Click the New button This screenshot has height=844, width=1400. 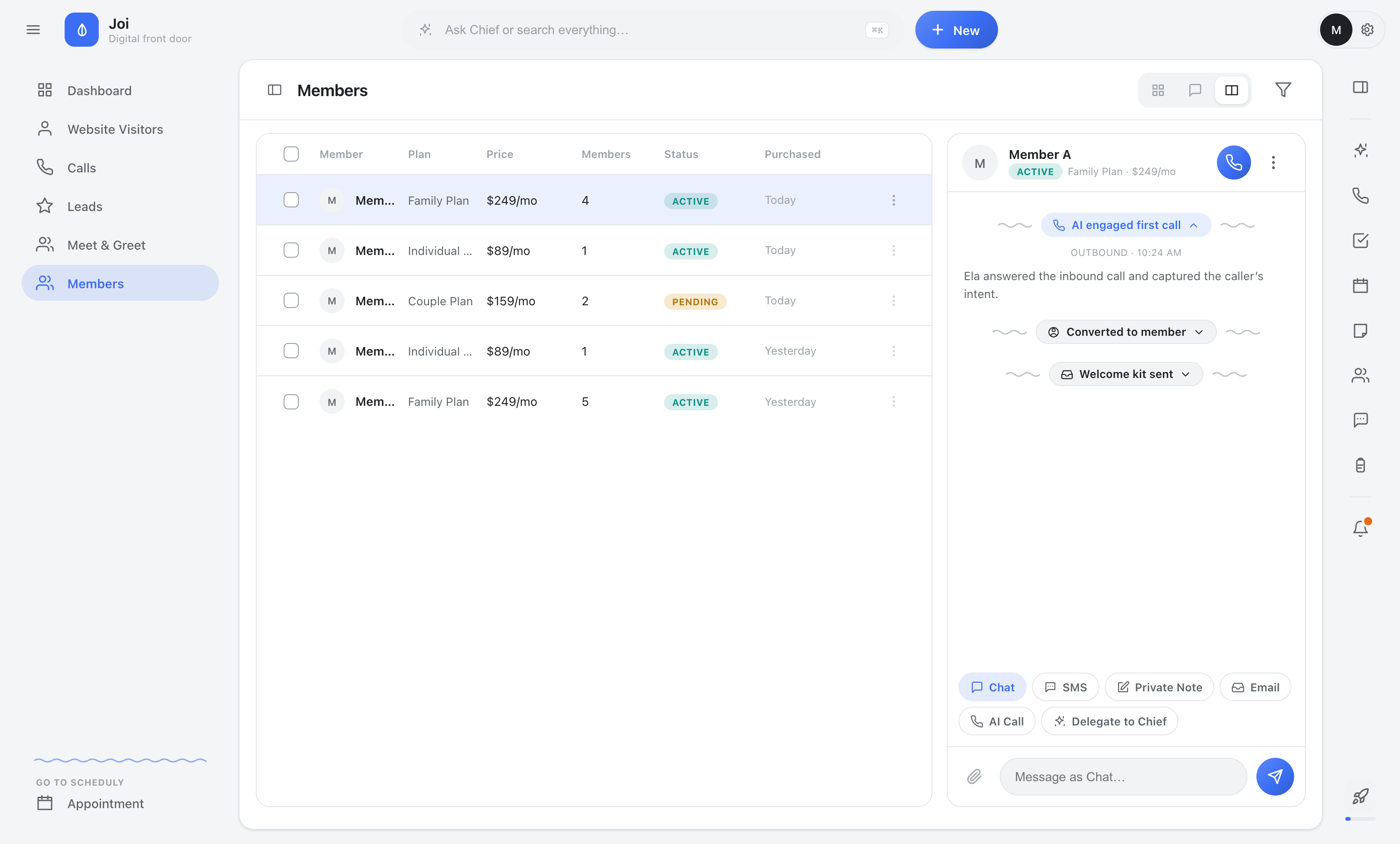[x=956, y=30]
